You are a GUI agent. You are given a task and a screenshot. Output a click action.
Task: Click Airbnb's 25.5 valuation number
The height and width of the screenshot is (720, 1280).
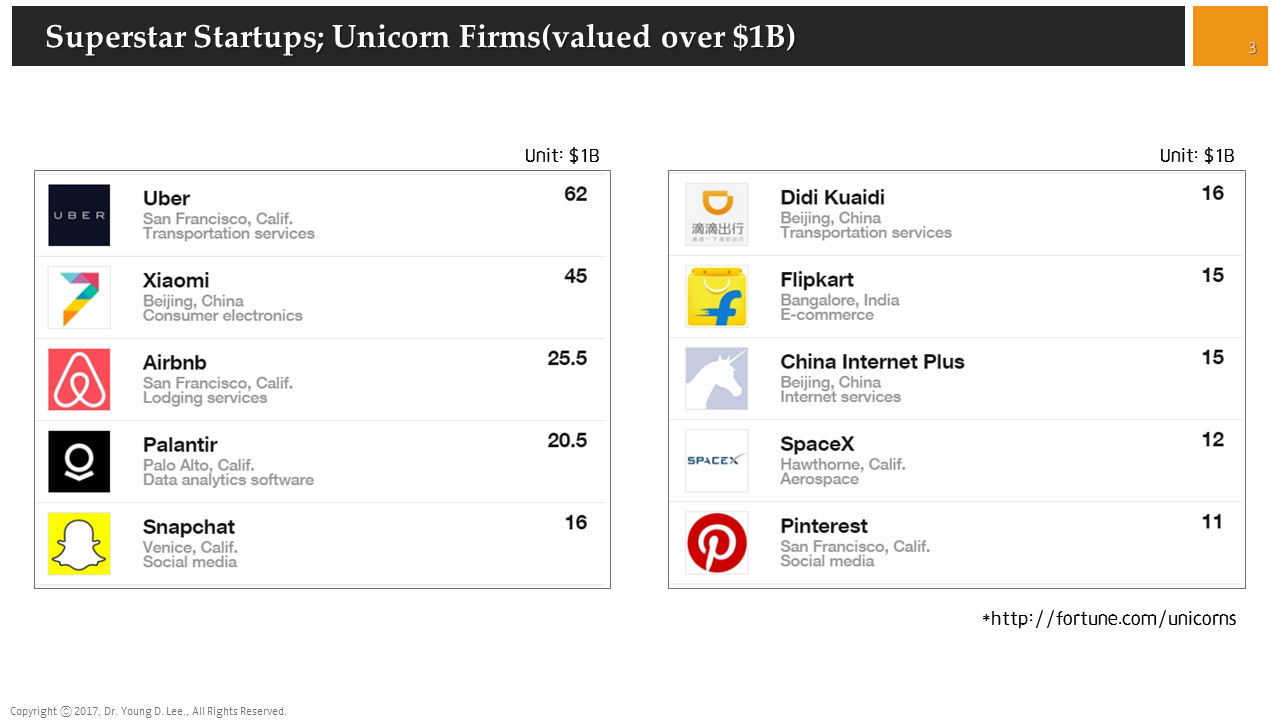(x=567, y=358)
